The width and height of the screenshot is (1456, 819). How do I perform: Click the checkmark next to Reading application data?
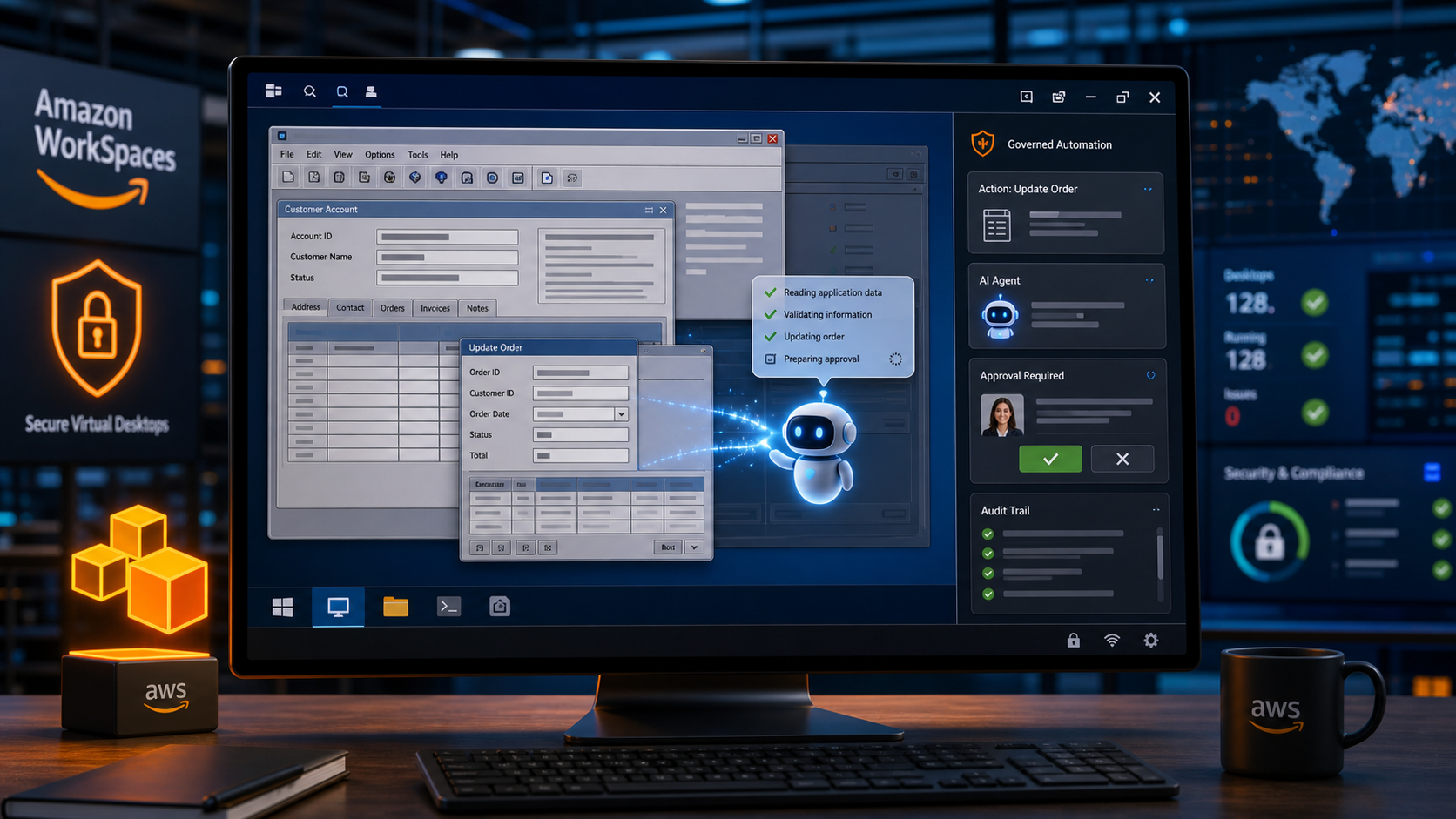point(770,292)
